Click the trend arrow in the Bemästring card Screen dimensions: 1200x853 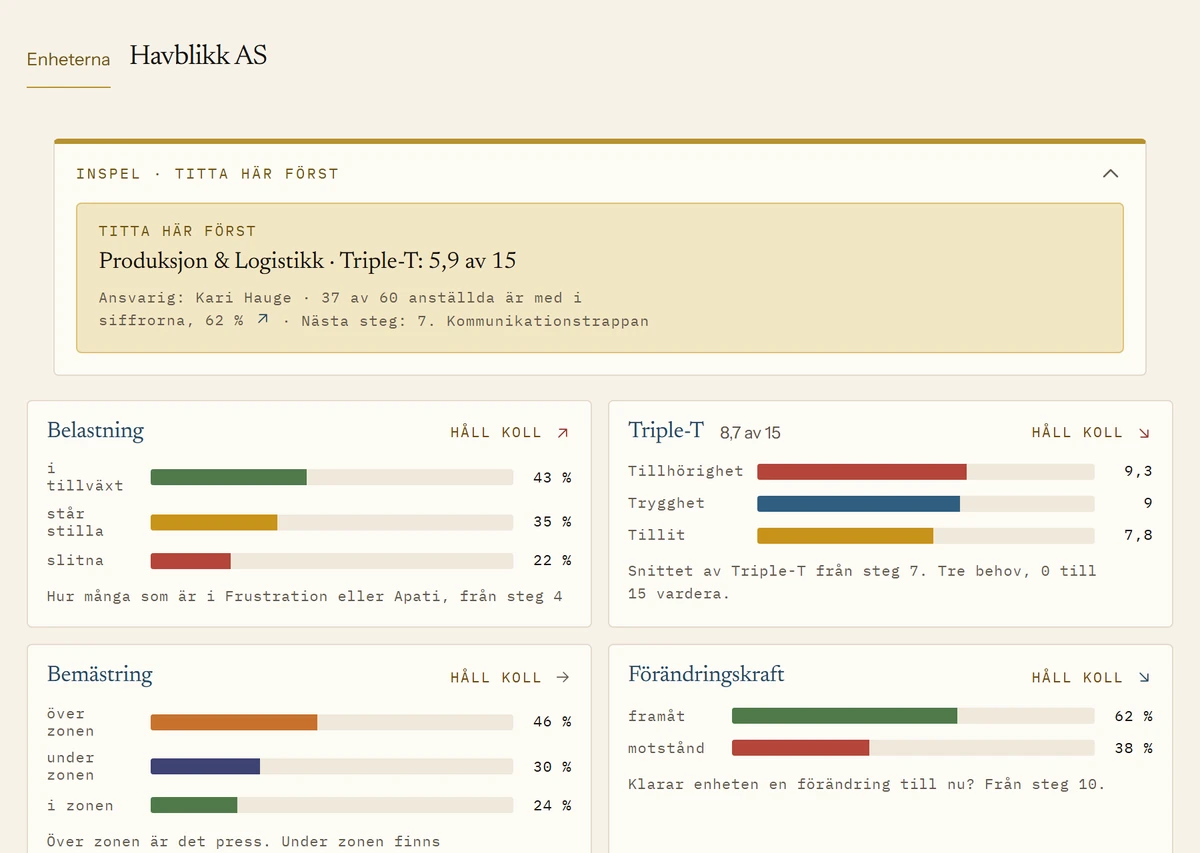[563, 678]
